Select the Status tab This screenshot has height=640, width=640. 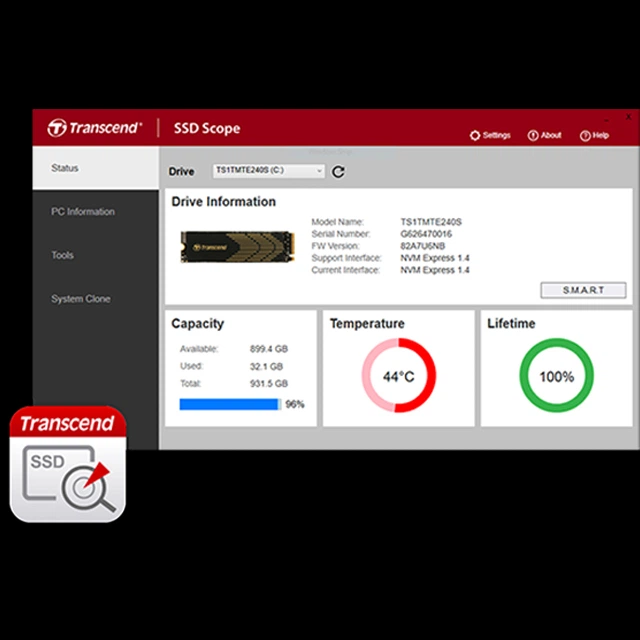[96, 168]
